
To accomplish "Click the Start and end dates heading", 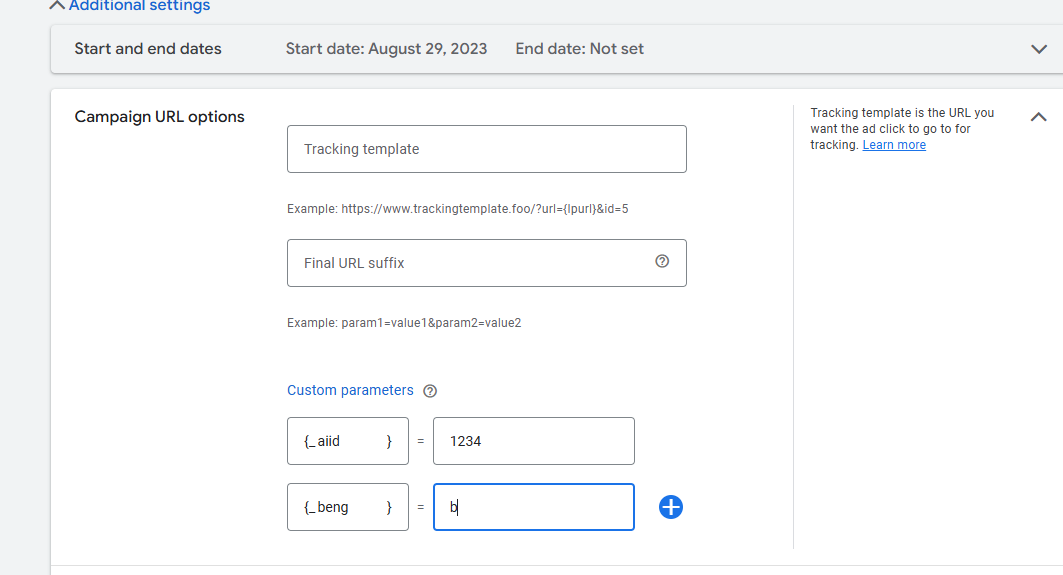I will click(148, 49).
